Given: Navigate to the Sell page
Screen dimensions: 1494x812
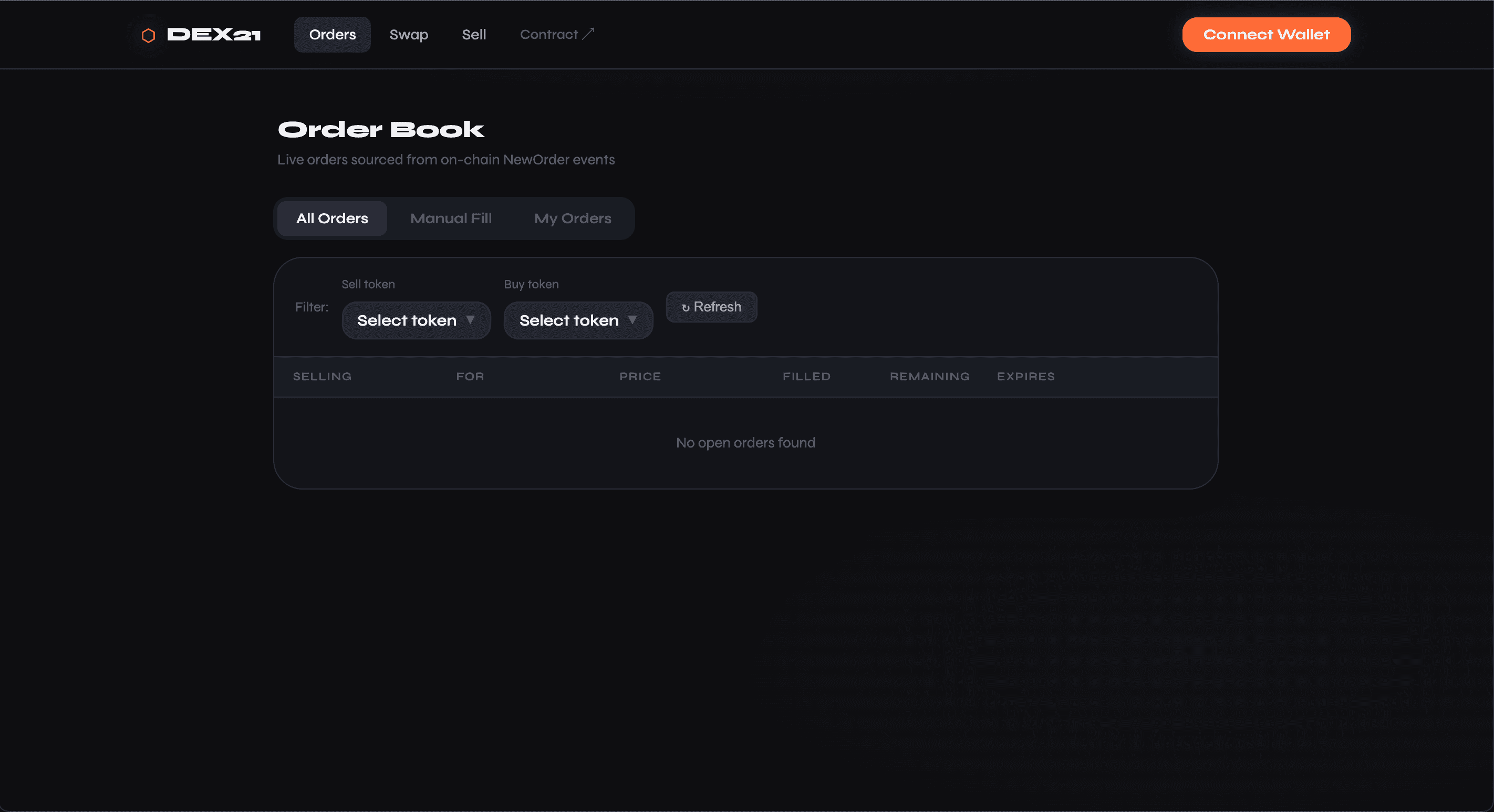Looking at the screenshot, I should click(474, 35).
